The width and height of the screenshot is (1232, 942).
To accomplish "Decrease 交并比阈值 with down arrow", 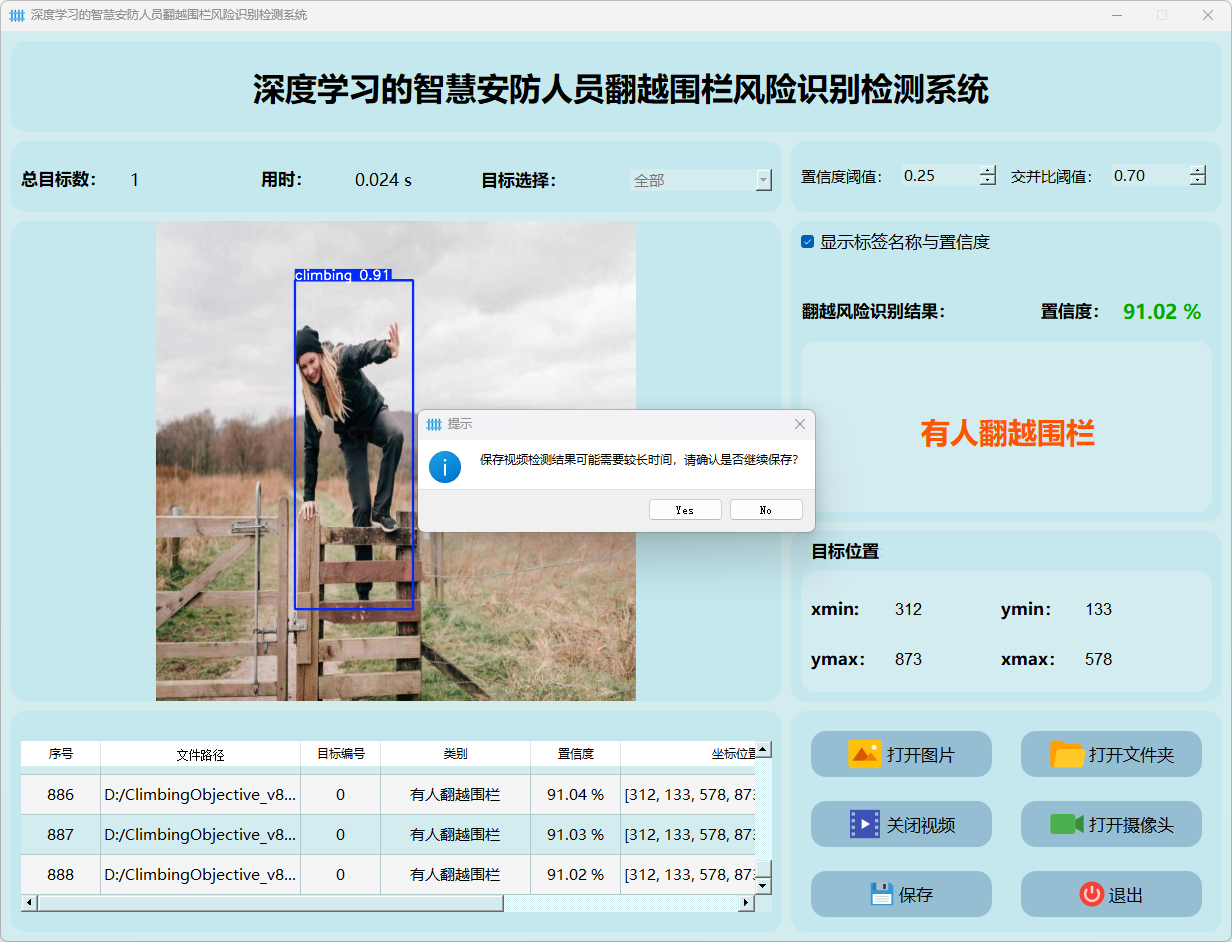I will coord(1198,181).
